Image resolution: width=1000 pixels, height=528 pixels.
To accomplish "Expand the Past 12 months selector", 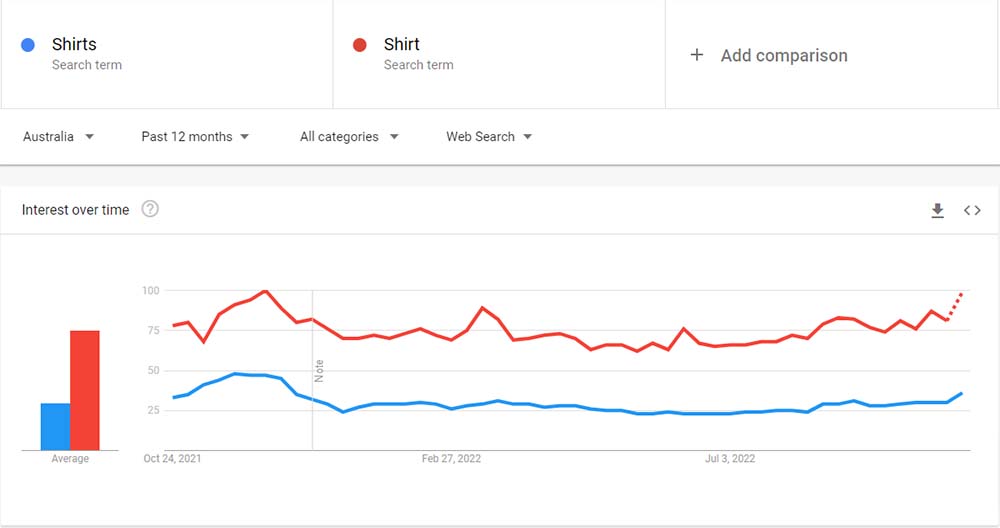I will (195, 136).
